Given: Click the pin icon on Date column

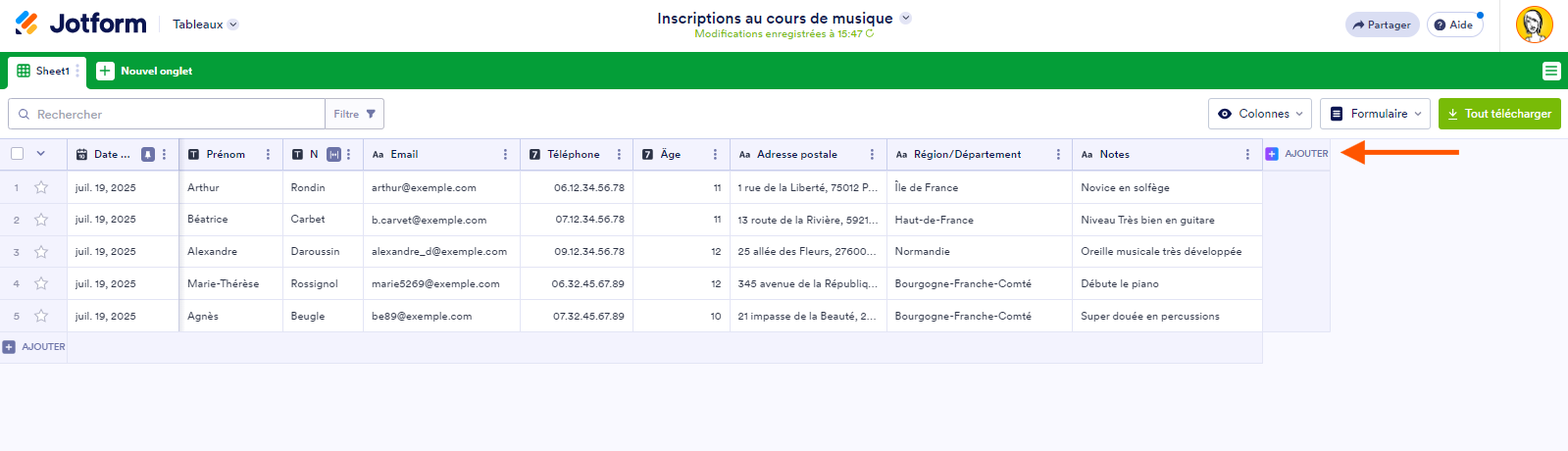Looking at the screenshot, I should (x=148, y=155).
